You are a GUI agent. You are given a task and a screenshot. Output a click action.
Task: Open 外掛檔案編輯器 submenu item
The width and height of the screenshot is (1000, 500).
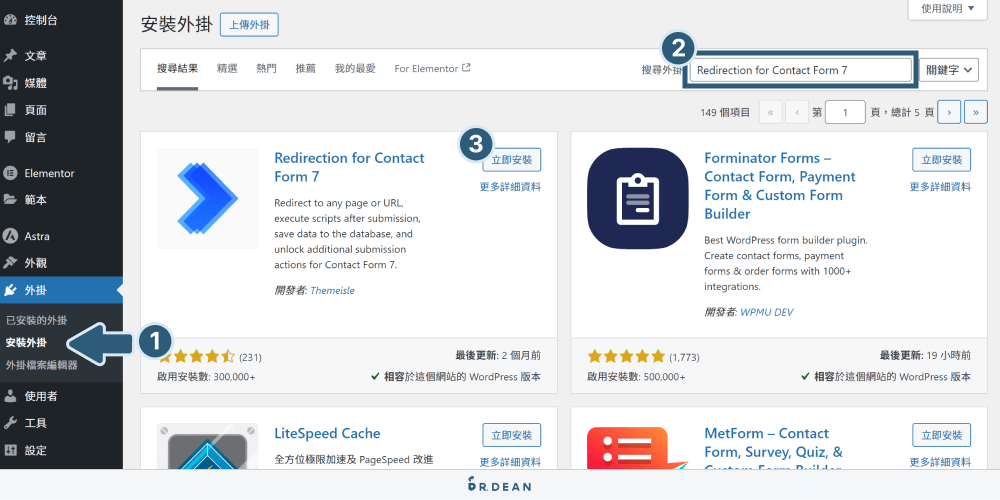(41, 365)
